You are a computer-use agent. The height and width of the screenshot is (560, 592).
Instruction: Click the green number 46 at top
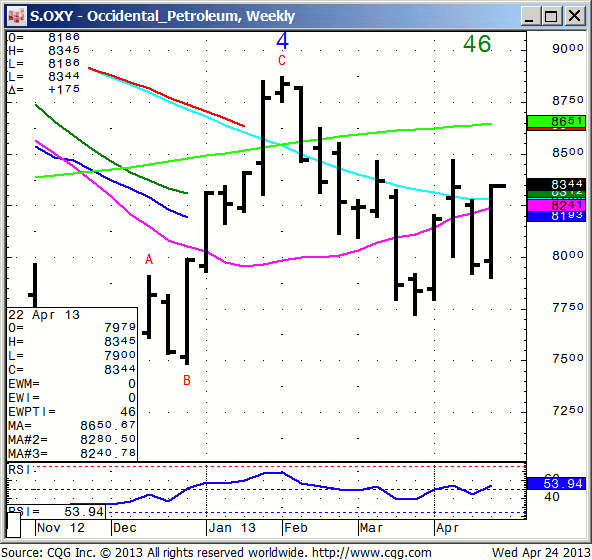point(477,44)
